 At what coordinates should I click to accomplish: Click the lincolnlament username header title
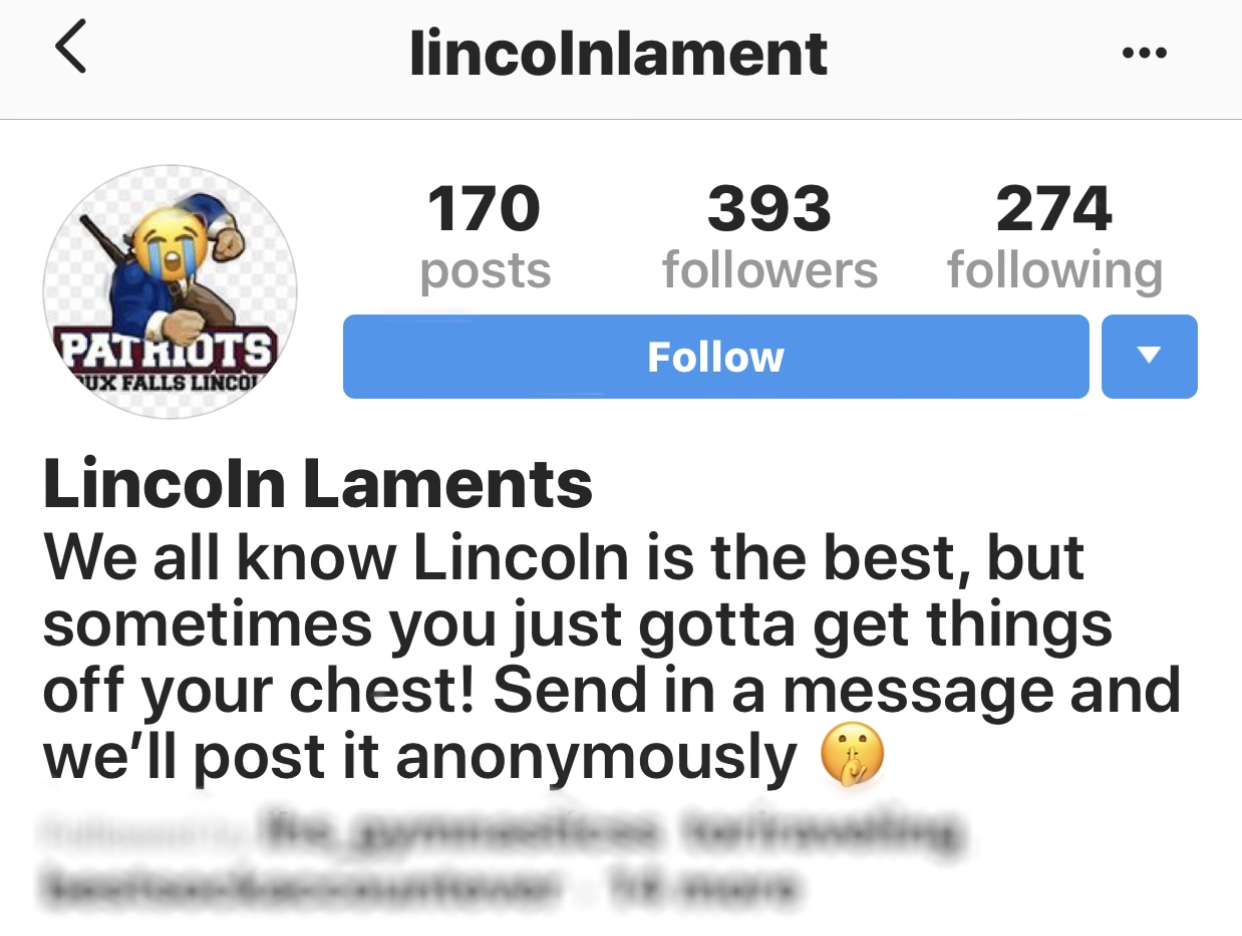[x=619, y=52]
